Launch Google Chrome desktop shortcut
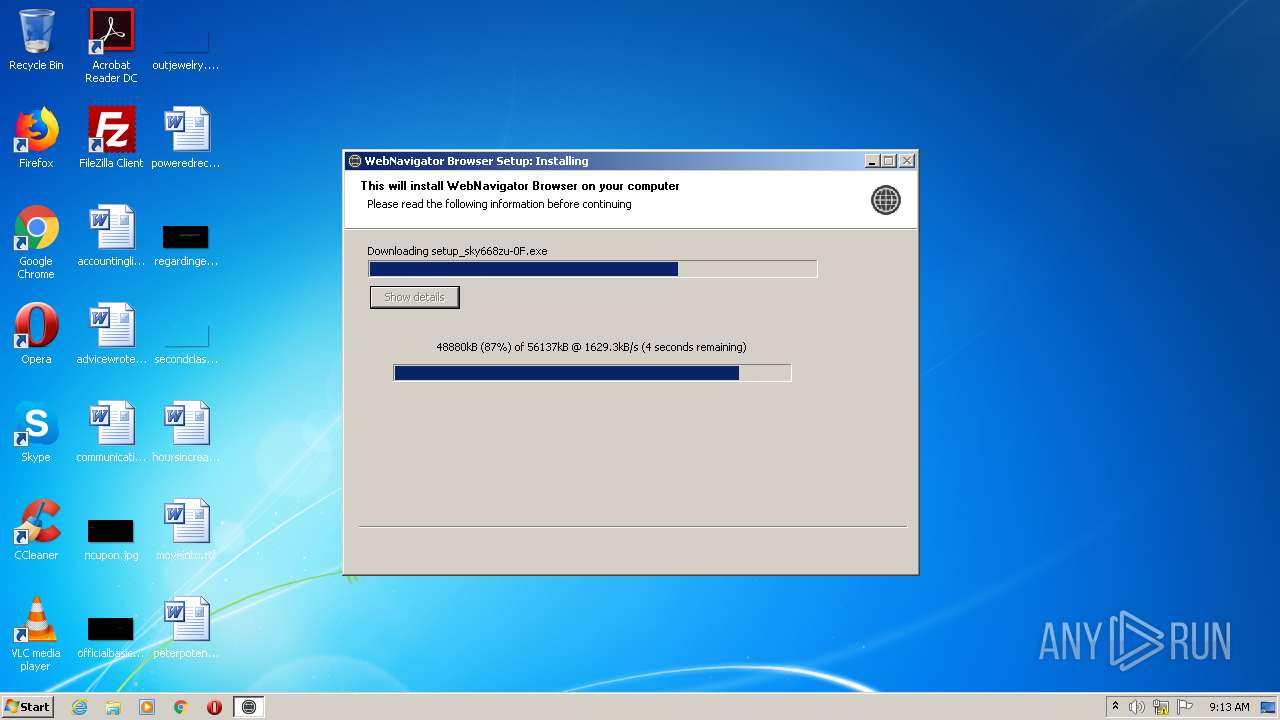Viewport: 1280px width, 720px height. pos(36,242)
